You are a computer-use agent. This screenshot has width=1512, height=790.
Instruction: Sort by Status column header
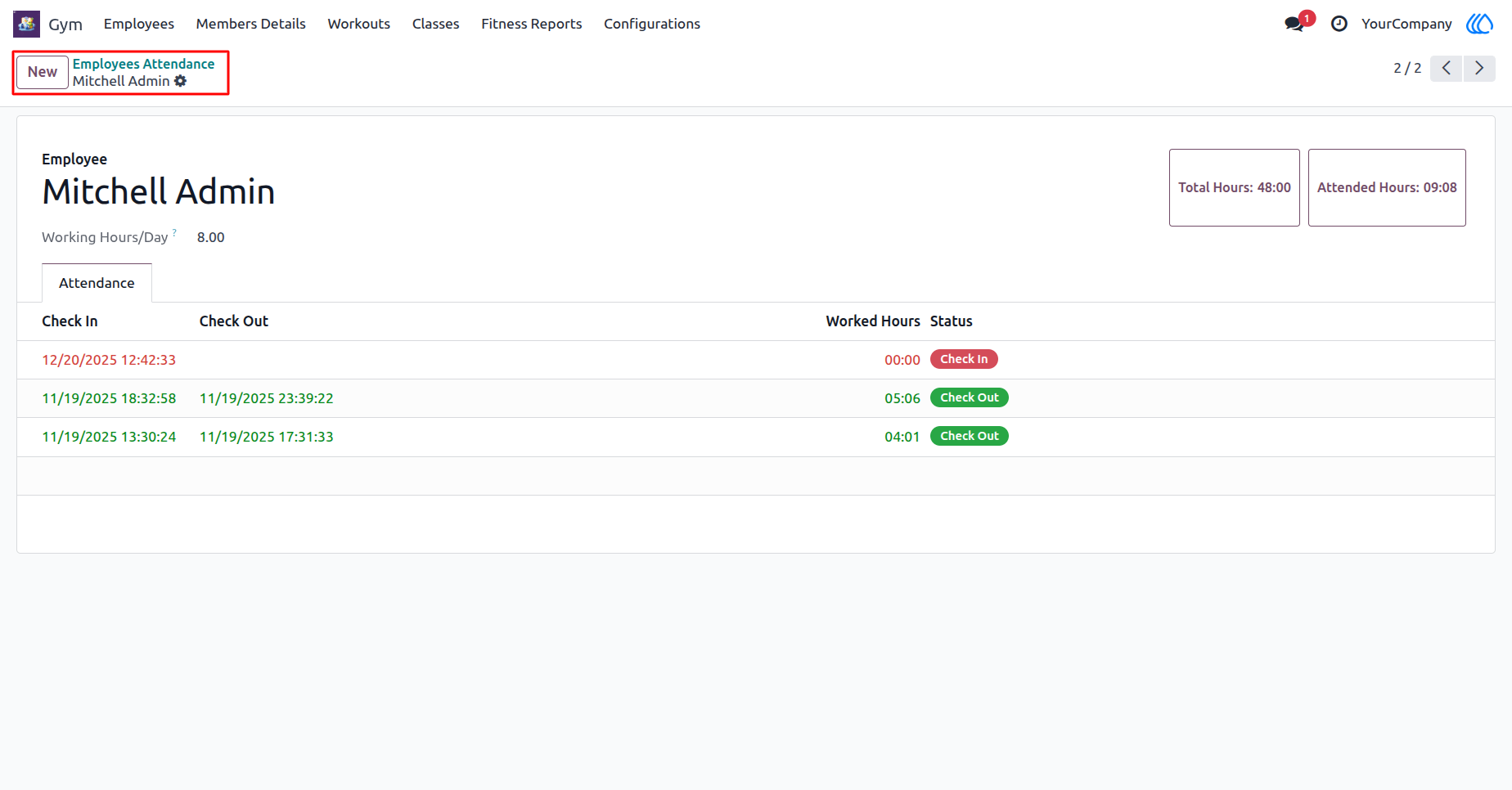pos(952,321)
